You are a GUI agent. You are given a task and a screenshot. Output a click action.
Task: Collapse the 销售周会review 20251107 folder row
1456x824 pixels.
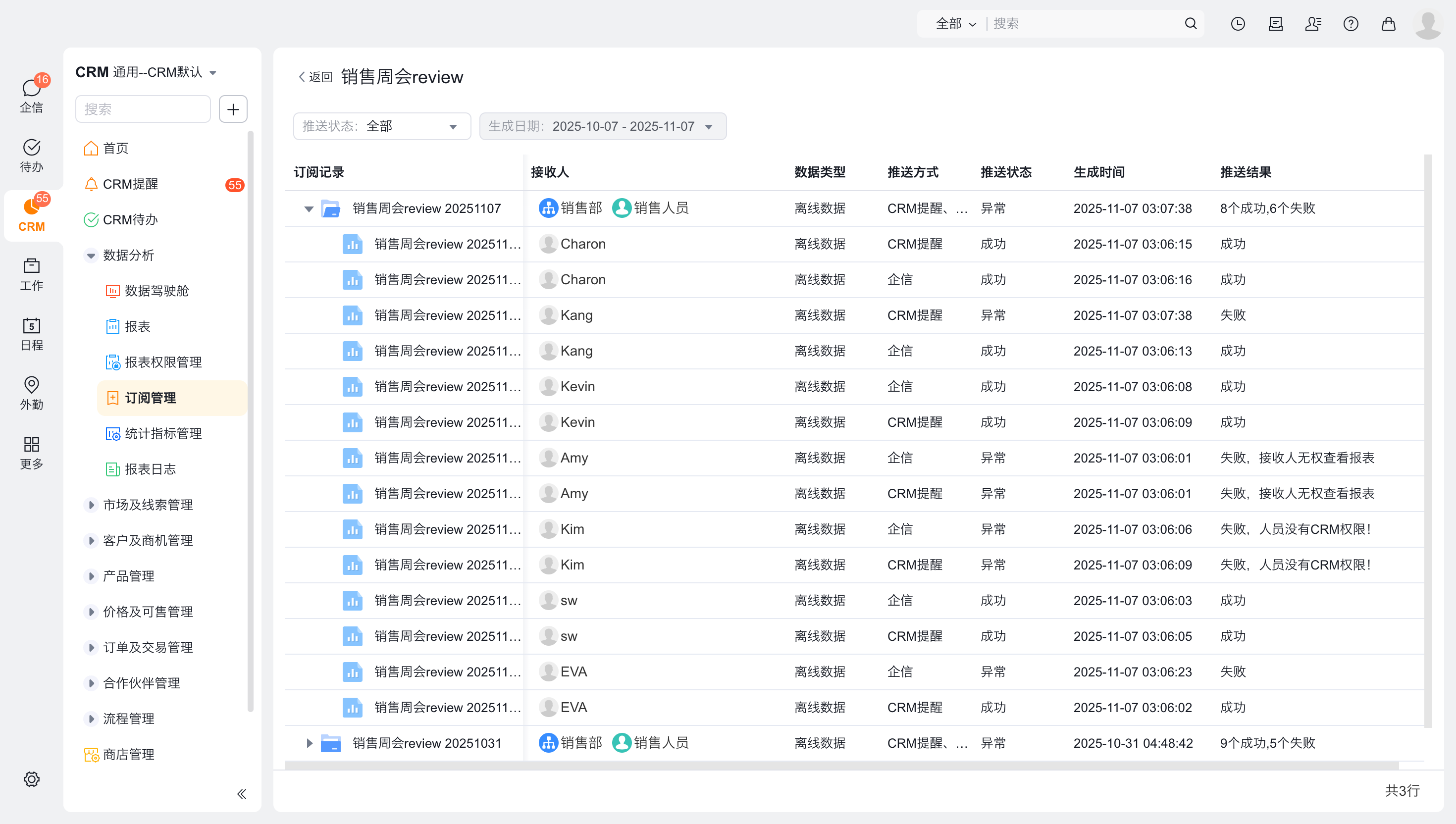point(309,209)
